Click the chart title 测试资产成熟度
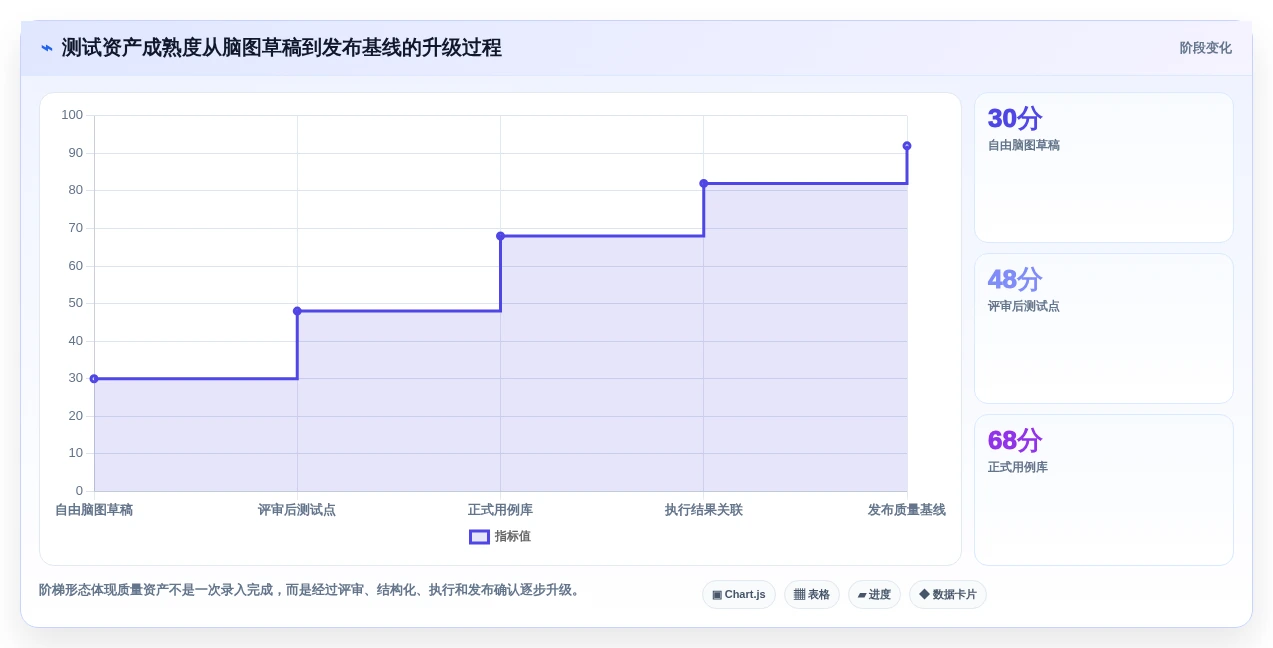Screen dimensions: 1273x648 (281, 48)
